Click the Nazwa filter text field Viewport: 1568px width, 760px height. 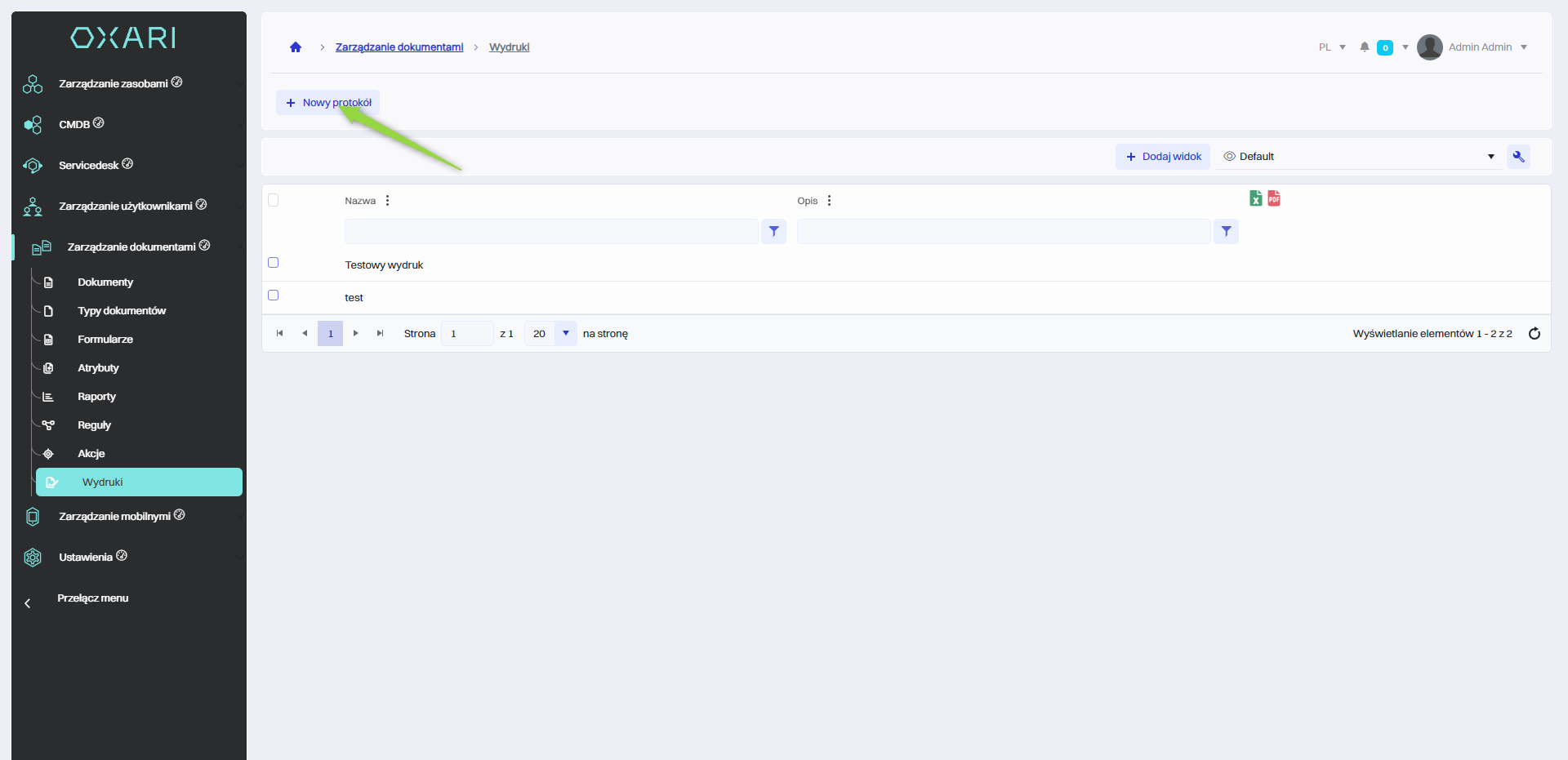click(x=551, y=232)
